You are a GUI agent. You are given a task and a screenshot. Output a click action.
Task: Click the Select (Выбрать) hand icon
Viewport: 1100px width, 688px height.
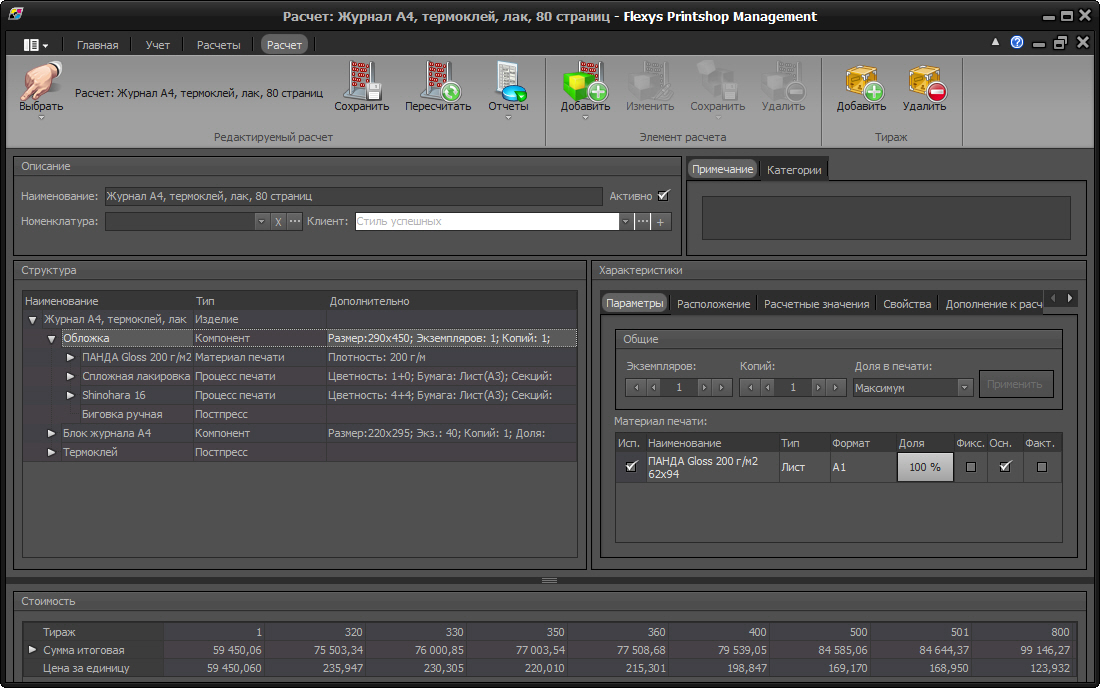[40, 84]
